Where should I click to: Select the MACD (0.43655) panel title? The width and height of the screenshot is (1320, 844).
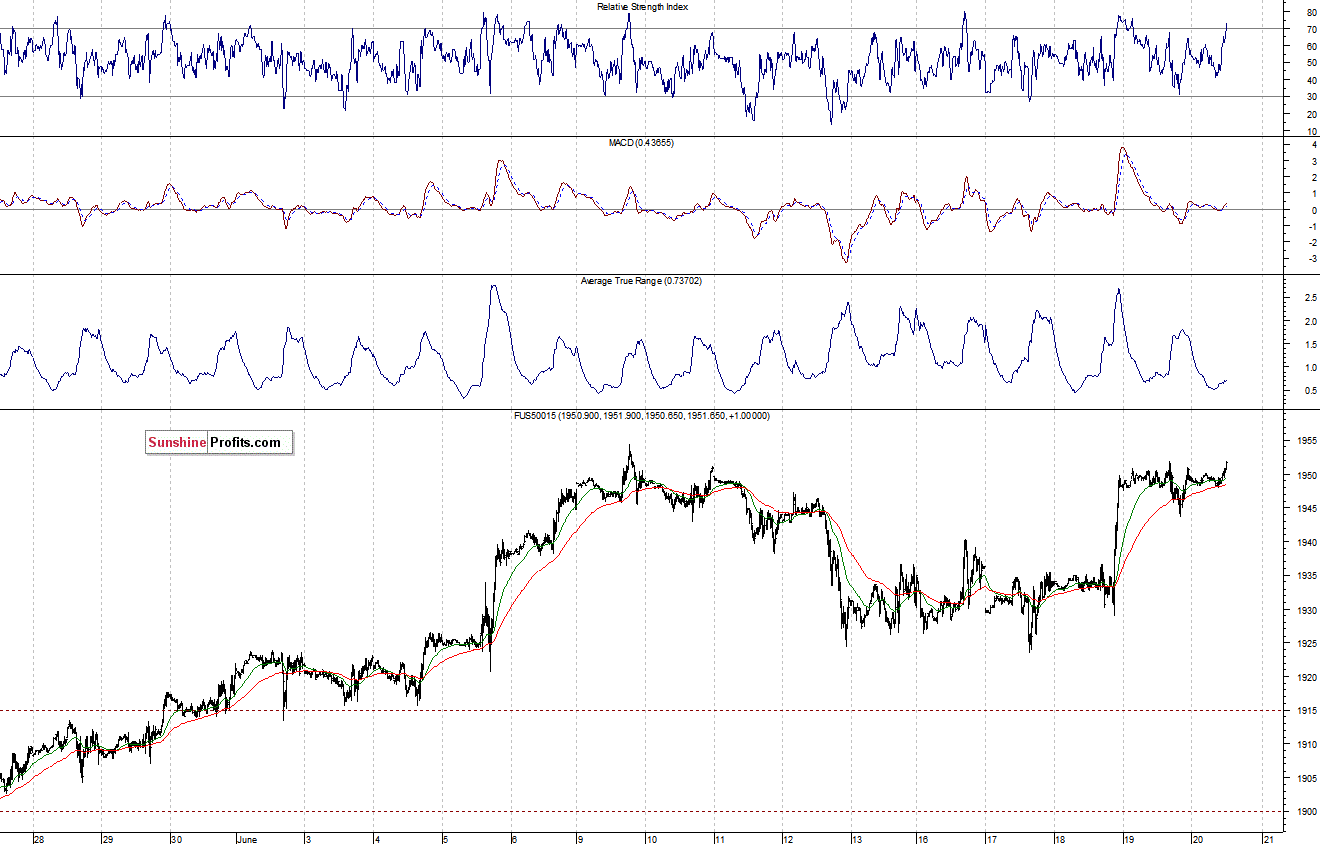641,143
